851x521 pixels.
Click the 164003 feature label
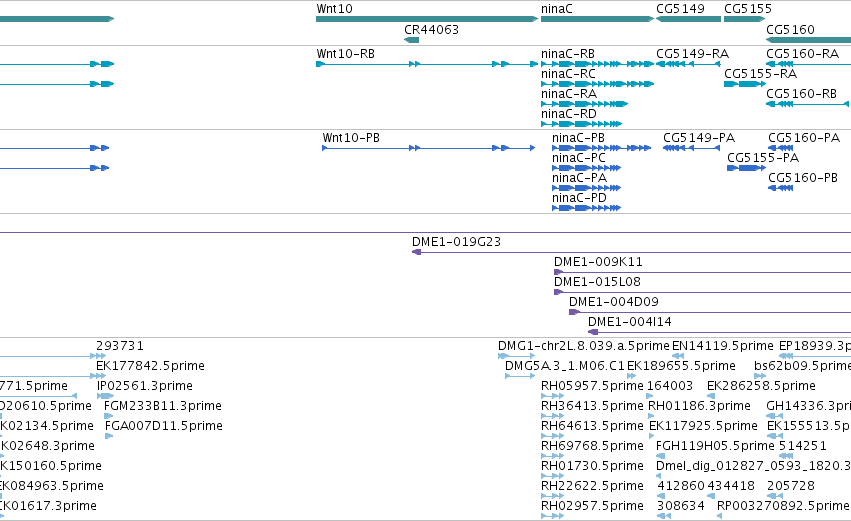coord(670,386)
